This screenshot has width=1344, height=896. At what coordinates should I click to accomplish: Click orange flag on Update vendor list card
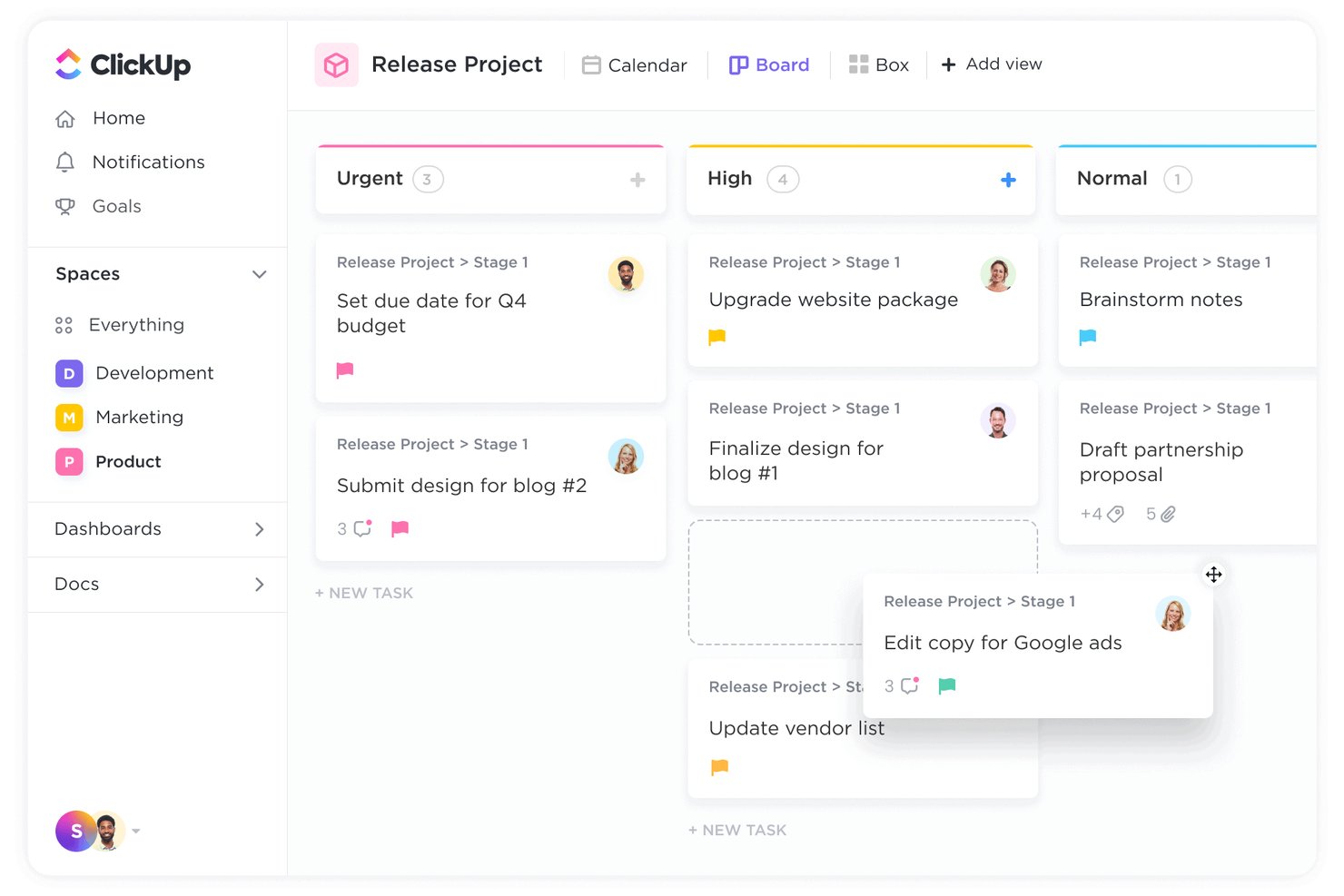click(x=720, y=767)
